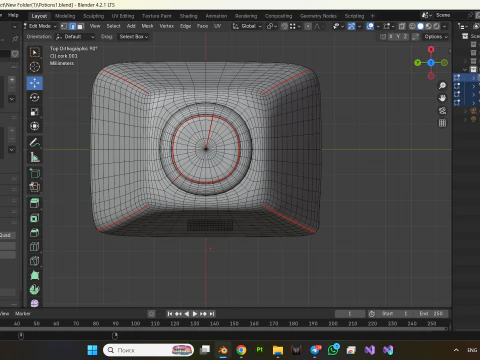Switch to the UV Editing workspace tab
Viewport: 480px width, 360px height.
[123, 16]
